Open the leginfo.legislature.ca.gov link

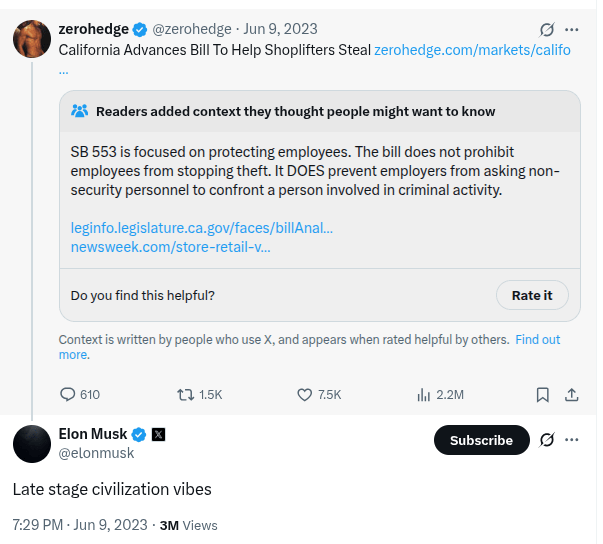[202, 228]
